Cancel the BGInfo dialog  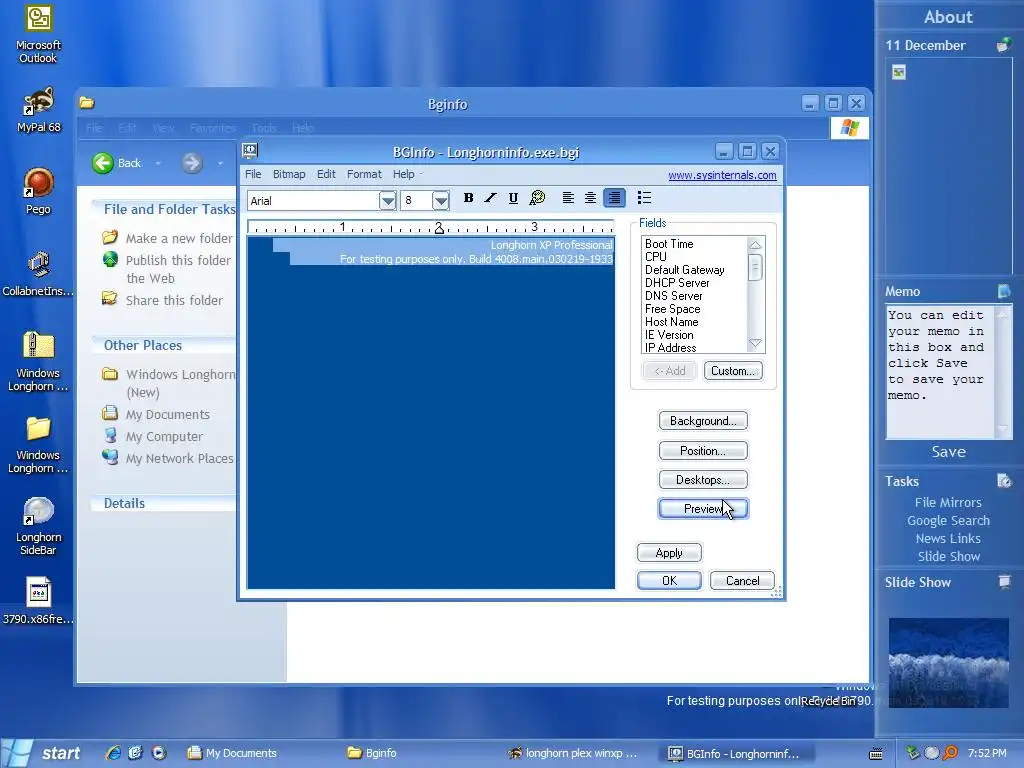pos(742,581)
